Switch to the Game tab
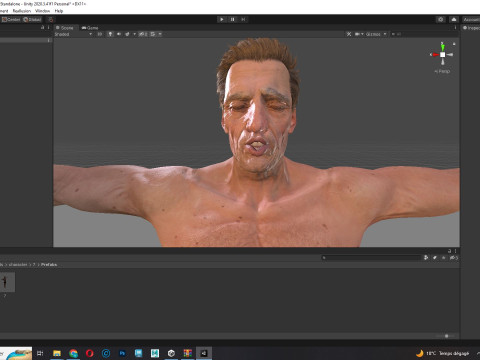Screen dimensions: 480x360 [90, 28]
